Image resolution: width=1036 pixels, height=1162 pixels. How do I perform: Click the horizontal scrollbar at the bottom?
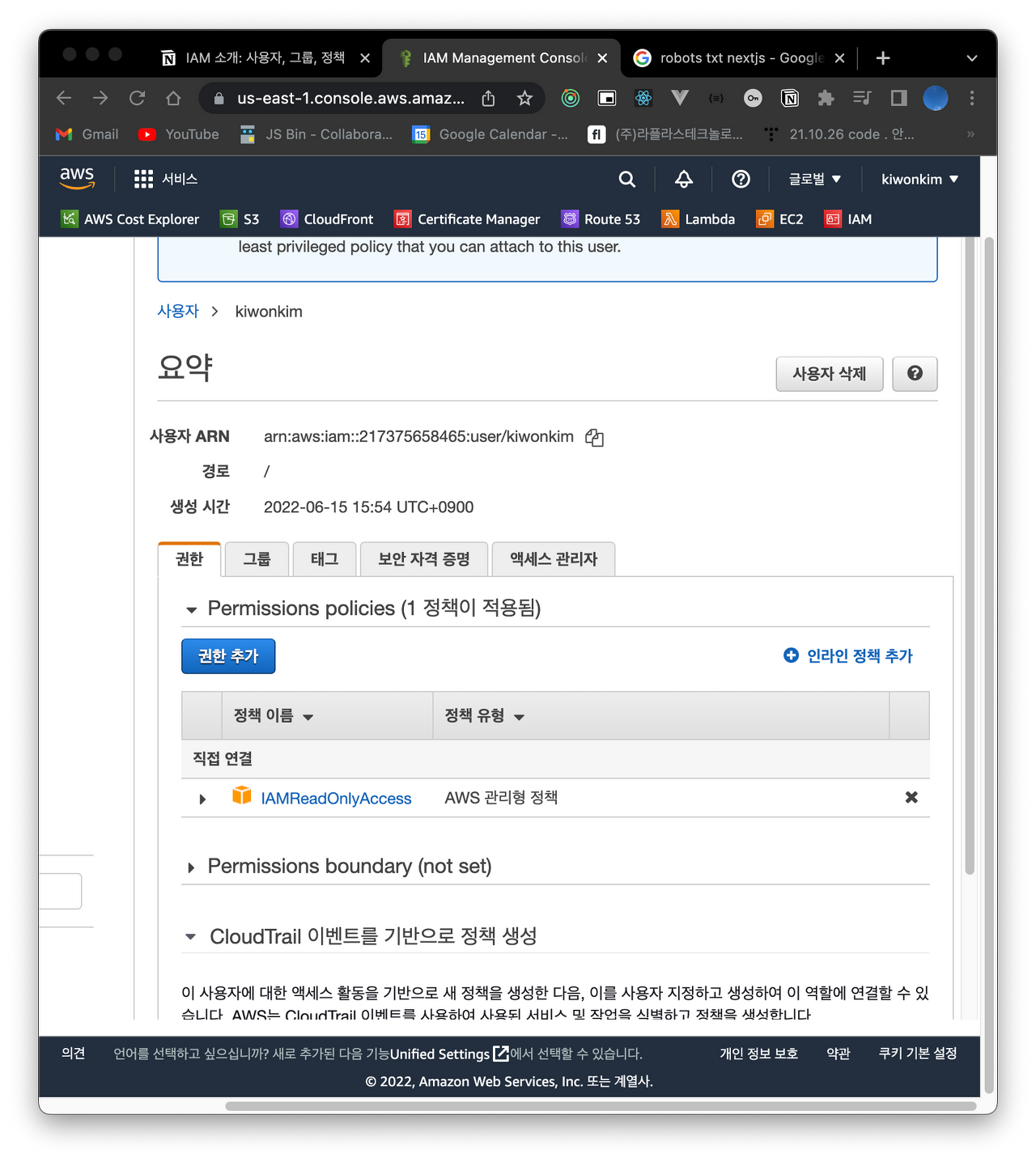pyautogui.click(x=601, y=1106)
